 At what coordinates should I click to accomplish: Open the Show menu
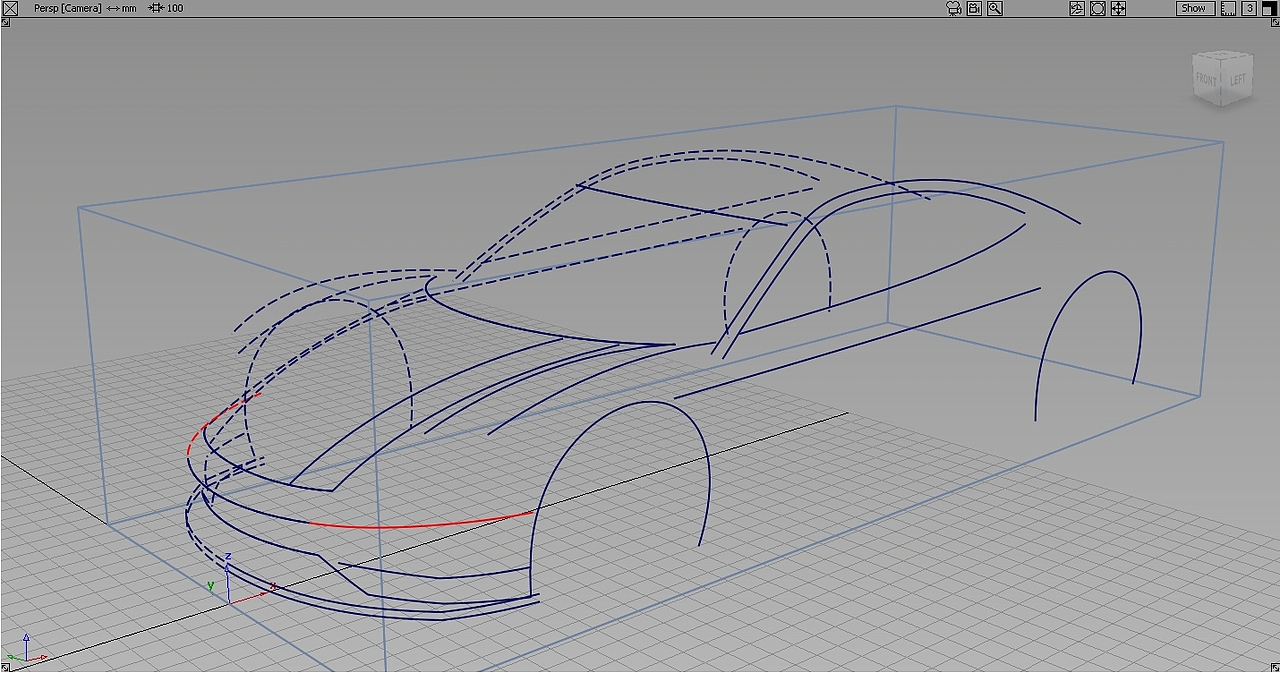point(1194,8)
